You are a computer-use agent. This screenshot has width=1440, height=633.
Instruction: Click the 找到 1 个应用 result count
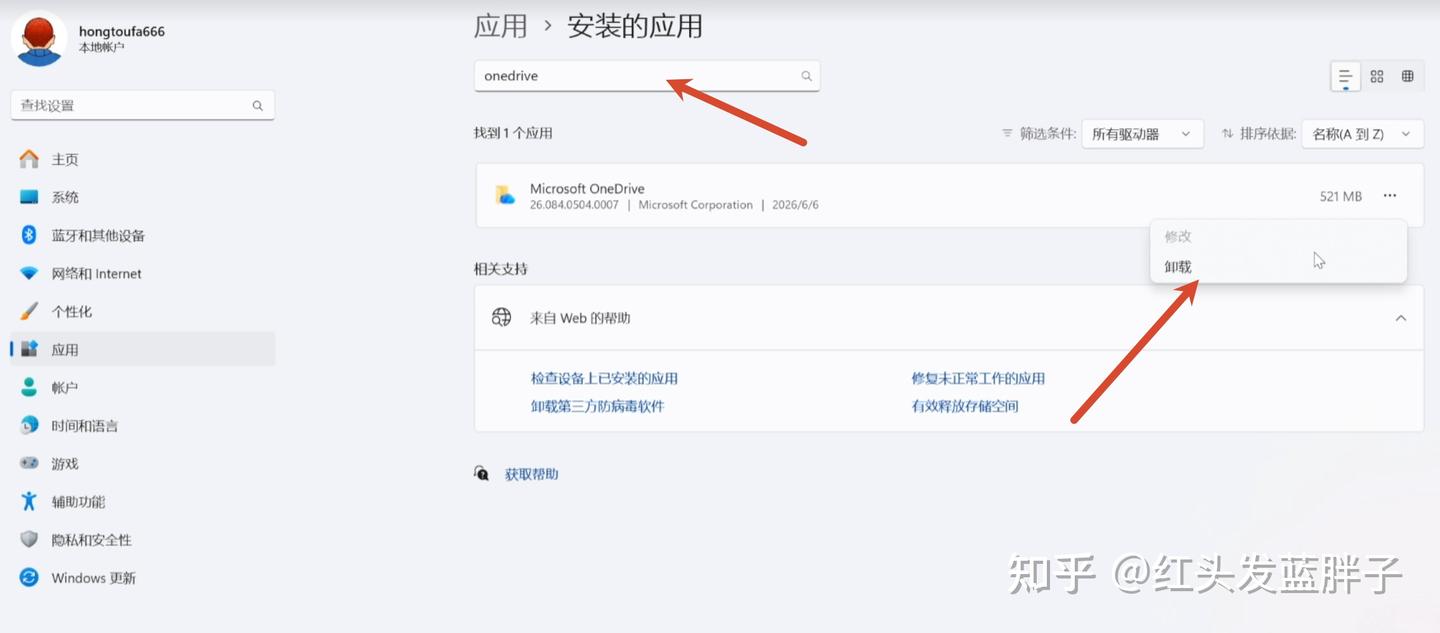coord(513,133)
